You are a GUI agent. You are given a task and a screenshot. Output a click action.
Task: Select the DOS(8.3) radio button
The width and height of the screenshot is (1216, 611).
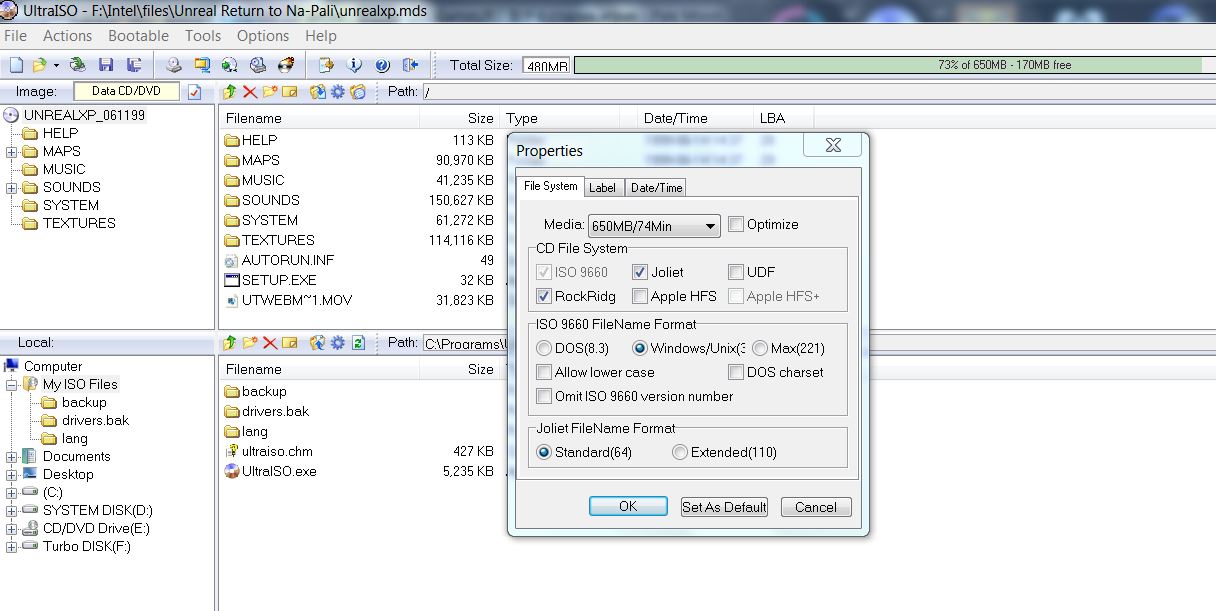tap(544, 348)
